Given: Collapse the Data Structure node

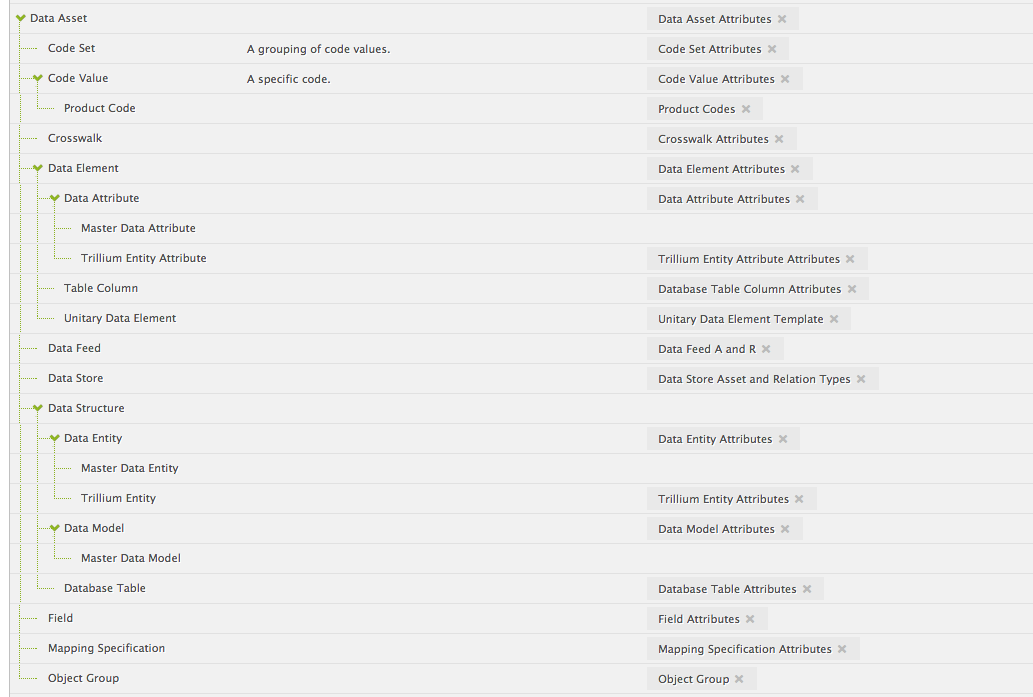Looking at the screenshot, I should (x=38, y=408).
